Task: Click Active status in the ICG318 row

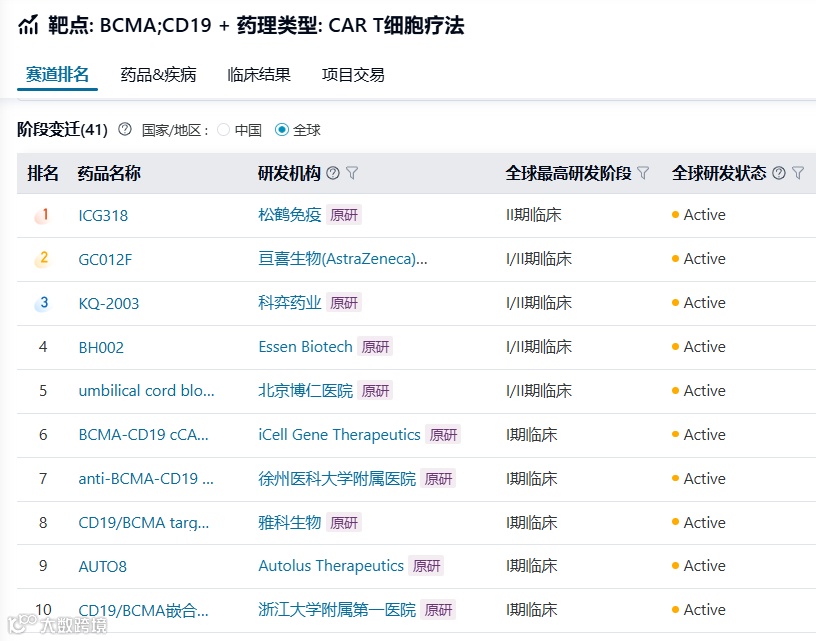Action: point(699,214)
